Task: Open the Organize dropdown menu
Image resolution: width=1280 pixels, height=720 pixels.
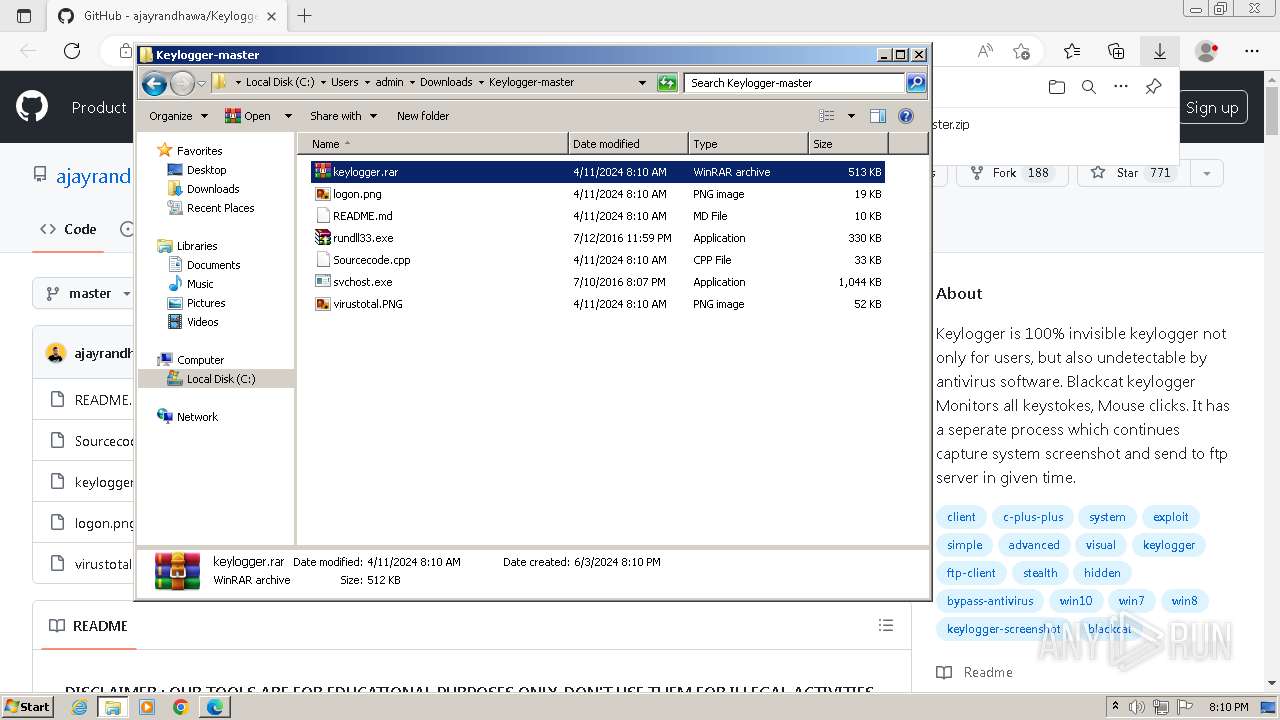Action: click(x=178, y=116)
